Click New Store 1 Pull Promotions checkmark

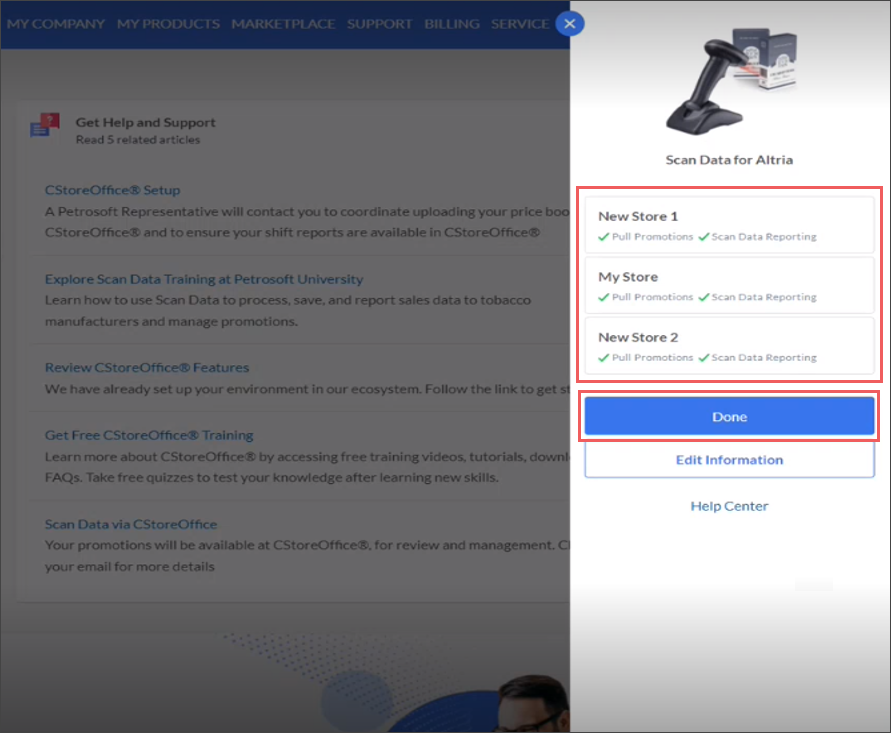click(603, 237)
